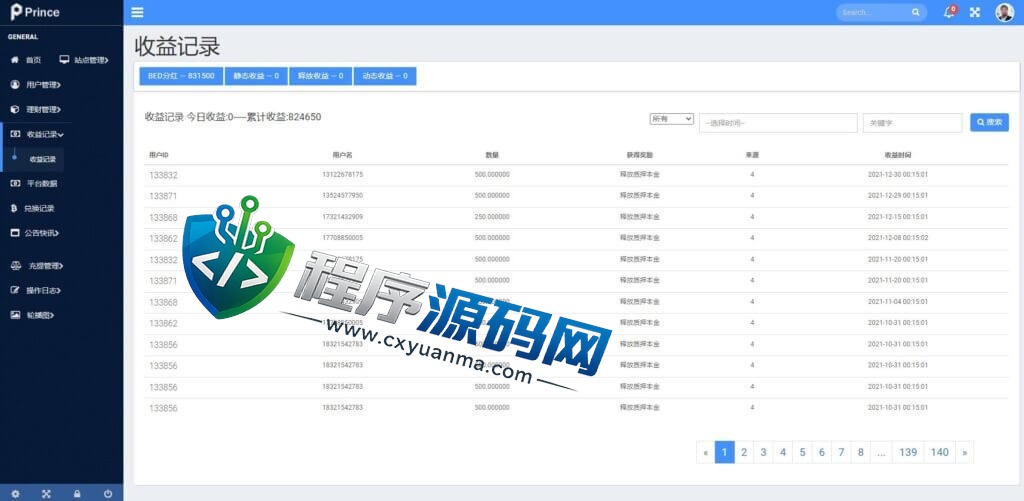Click timestamp 2021-12-15 00:15:01

pos(897,216)
